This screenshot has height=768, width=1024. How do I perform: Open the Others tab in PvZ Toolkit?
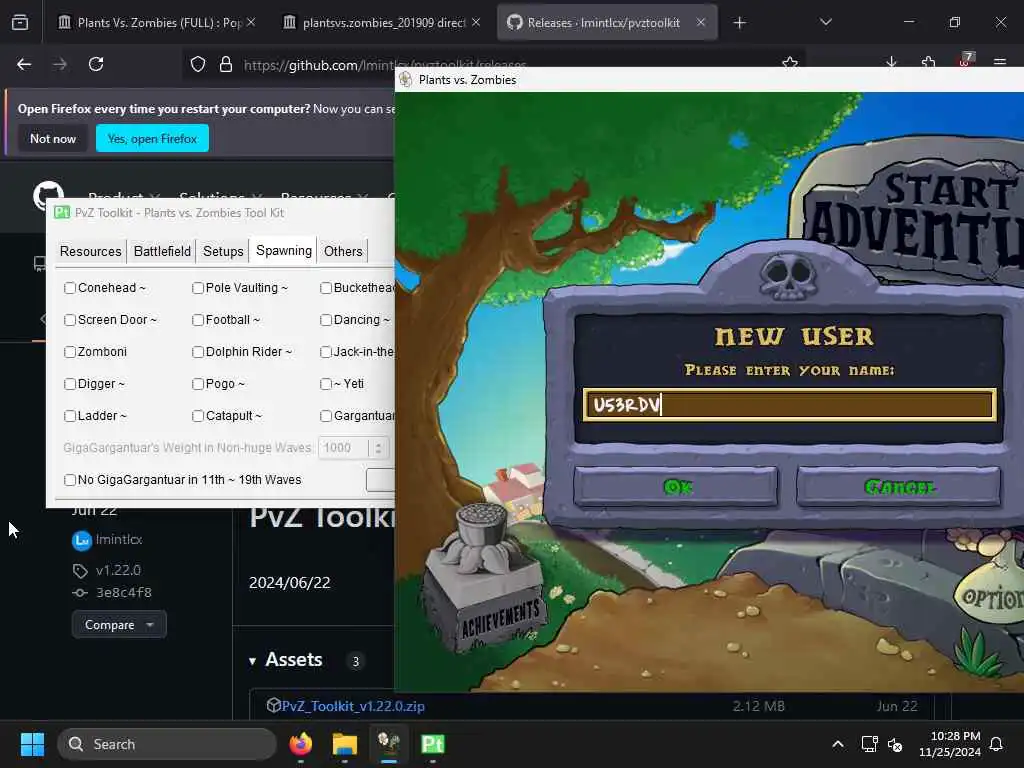343,251
